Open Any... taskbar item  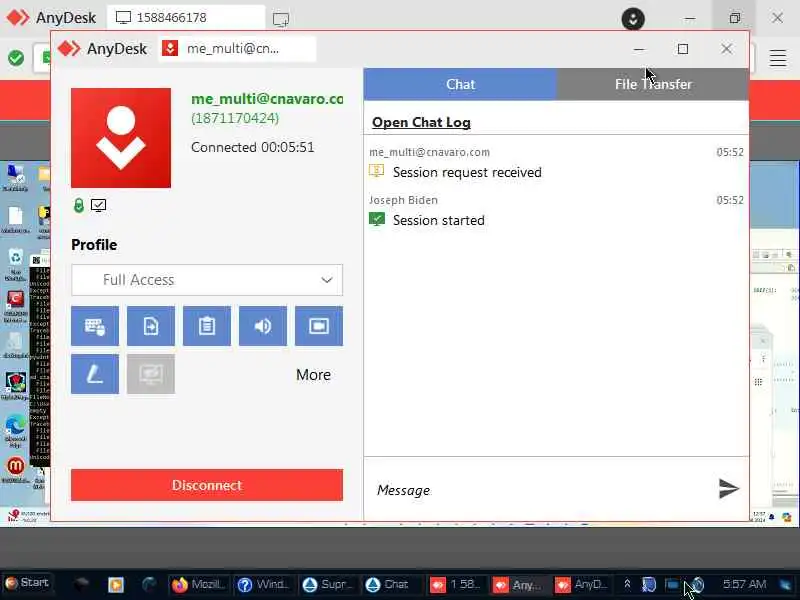[x=519, y=584]
